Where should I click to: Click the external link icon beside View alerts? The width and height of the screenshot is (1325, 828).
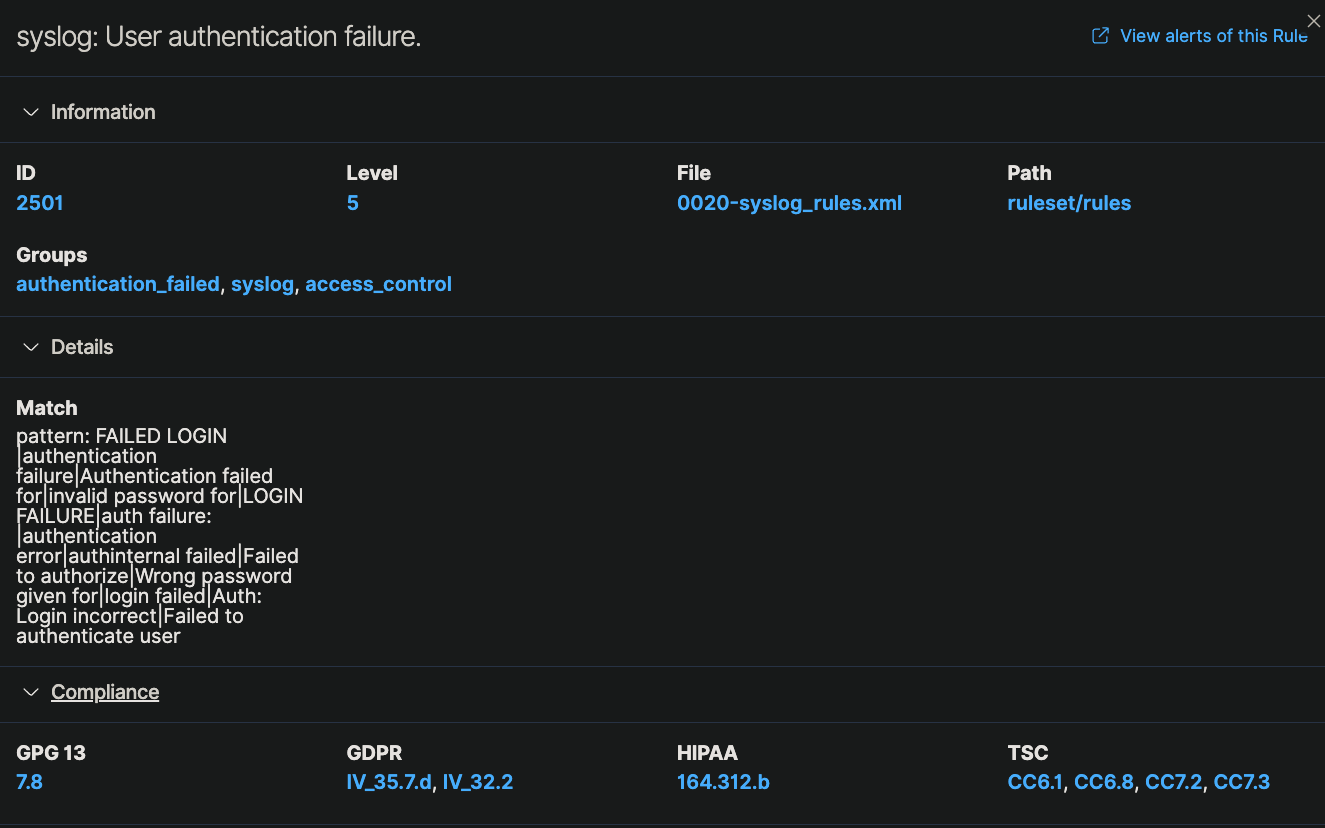pos(1099,35)
